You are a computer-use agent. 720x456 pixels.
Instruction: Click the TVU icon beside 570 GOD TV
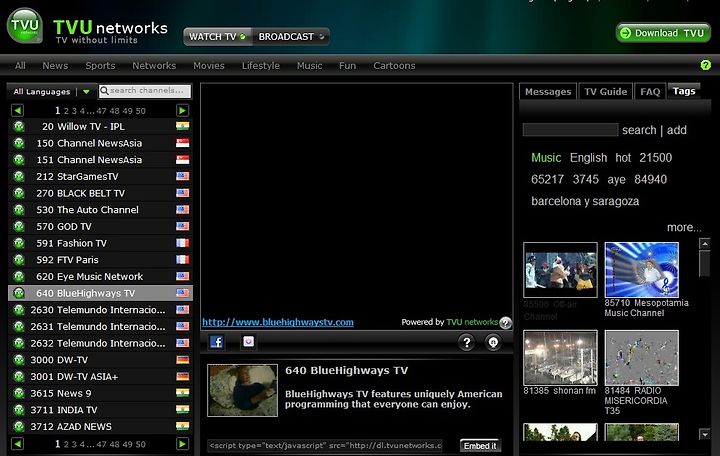pos(19,226)
